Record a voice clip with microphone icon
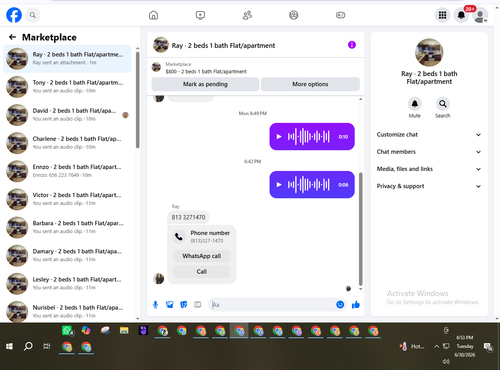Screen dimensions: 500x370 [155, 304]
